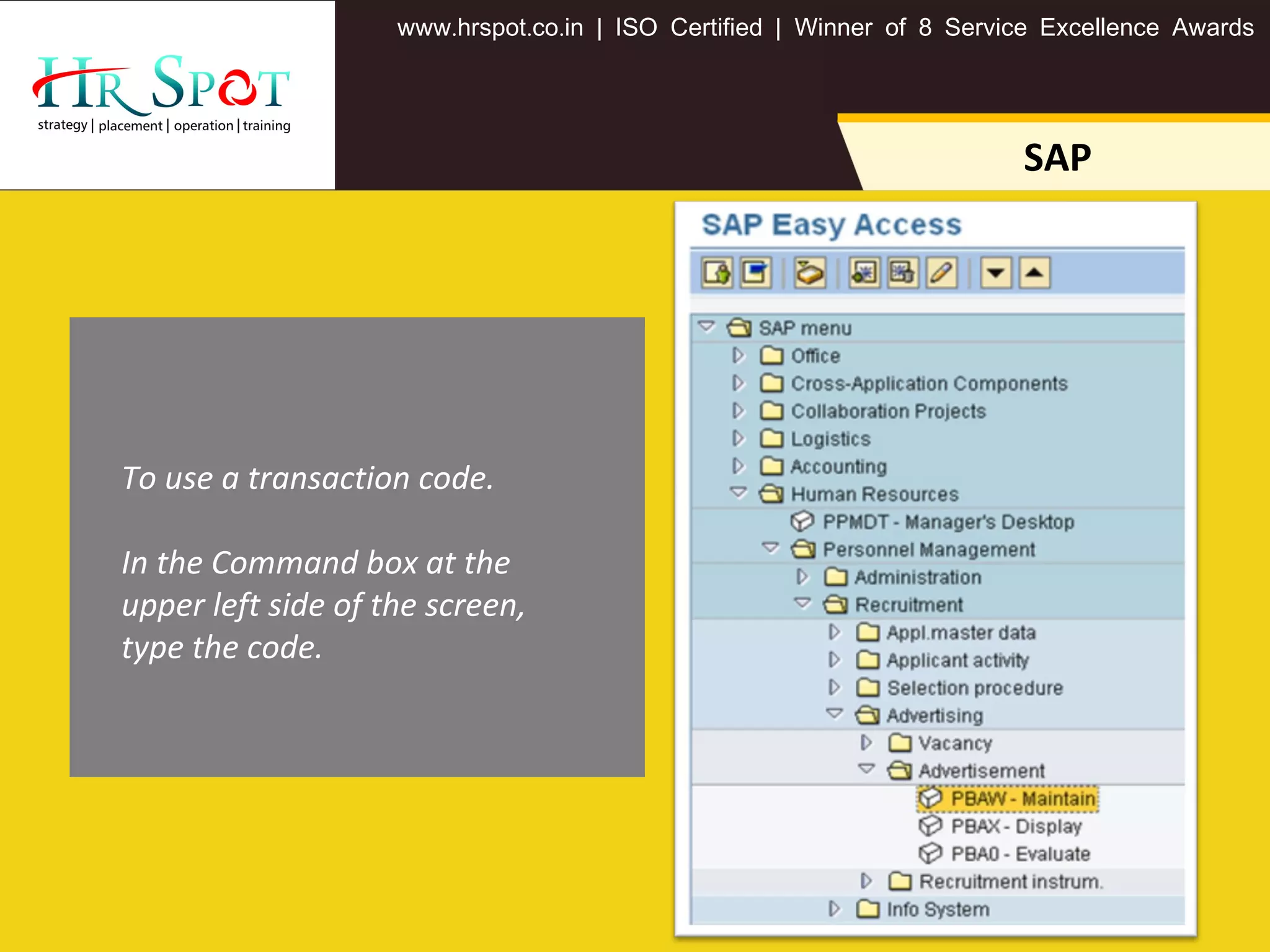1270x952 pixels.
Task: Click the HR Spot logo
Action: [x=162, y=93]
